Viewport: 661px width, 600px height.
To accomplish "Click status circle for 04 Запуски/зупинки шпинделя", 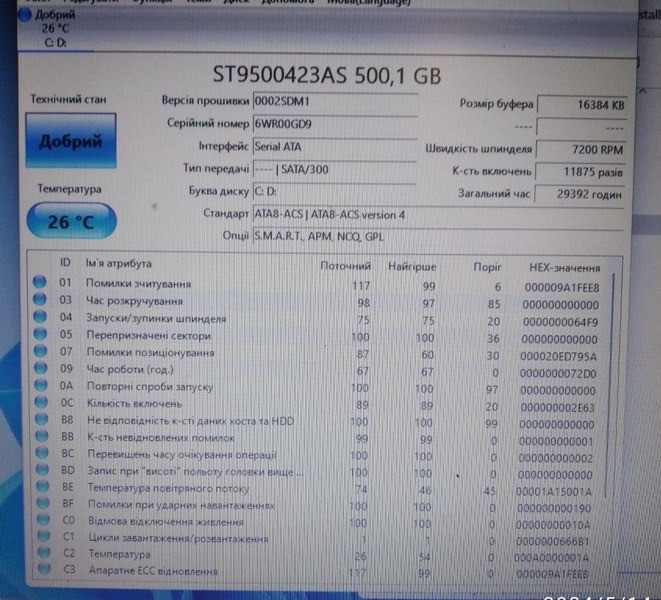I will pyautogui.click(x=40, y=316).
